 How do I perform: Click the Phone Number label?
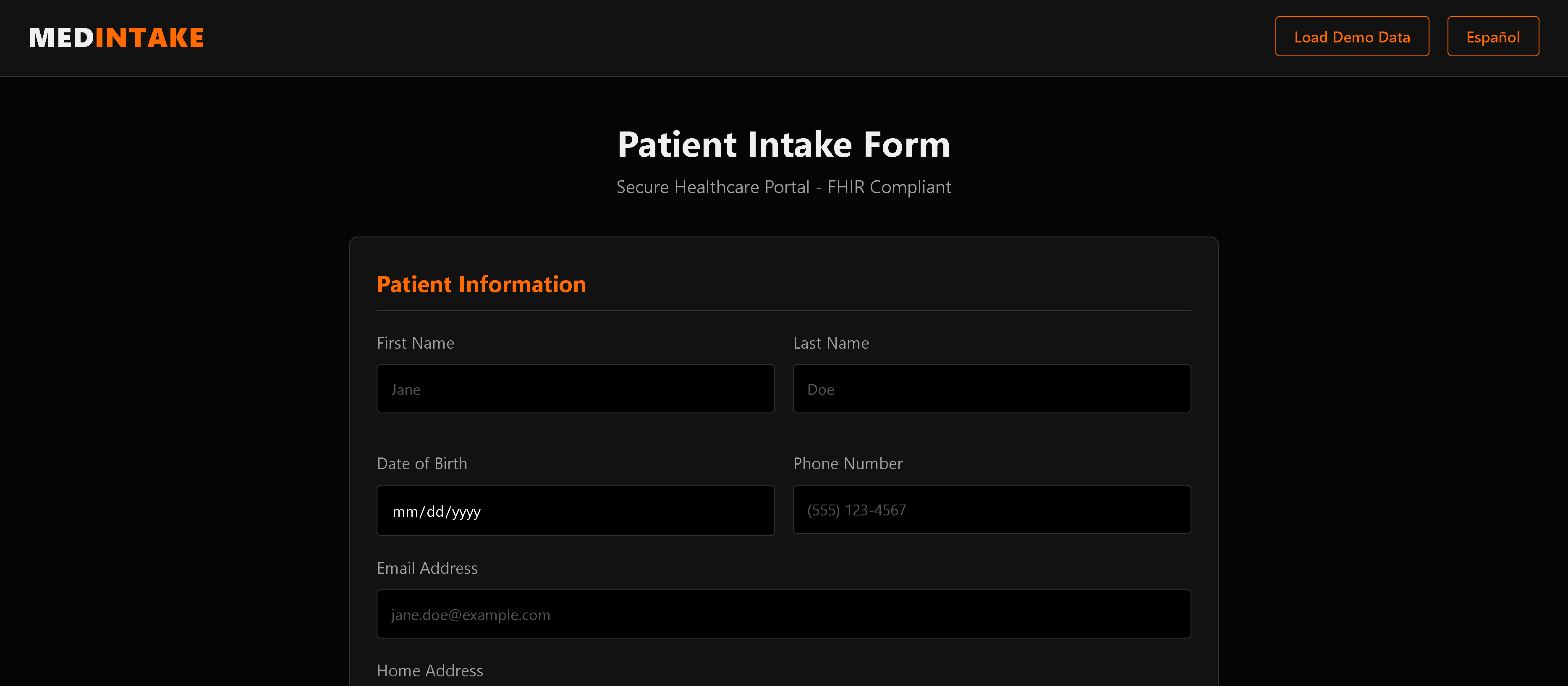847,463
